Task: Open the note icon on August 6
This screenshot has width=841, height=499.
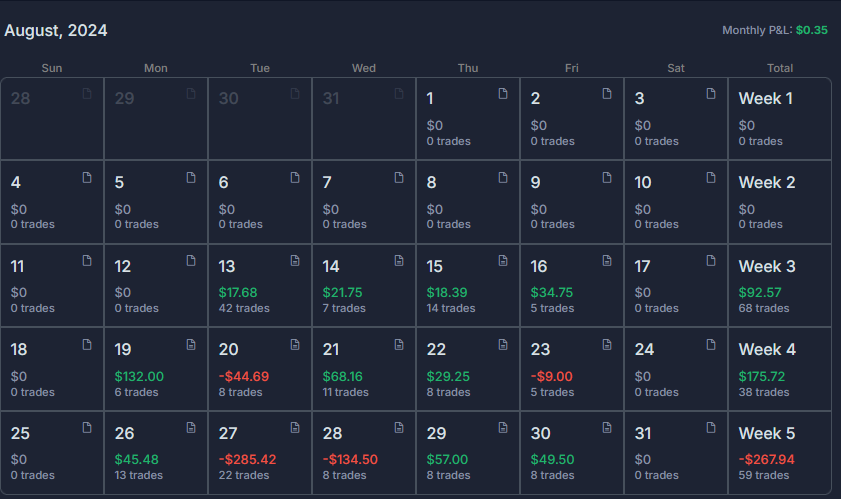Action: tap(294, 178)
